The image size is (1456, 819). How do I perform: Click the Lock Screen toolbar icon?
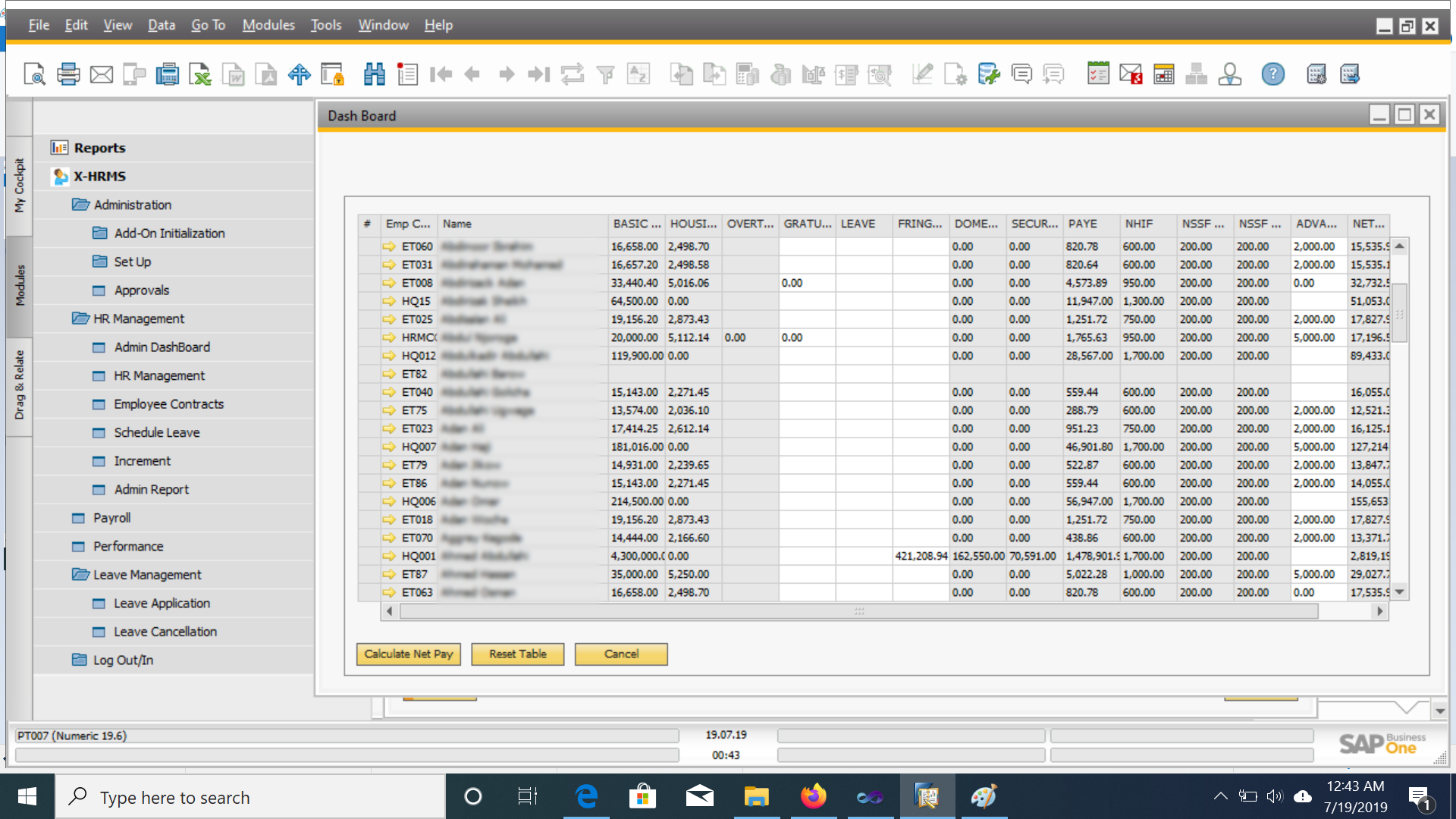tap(332, 74)
